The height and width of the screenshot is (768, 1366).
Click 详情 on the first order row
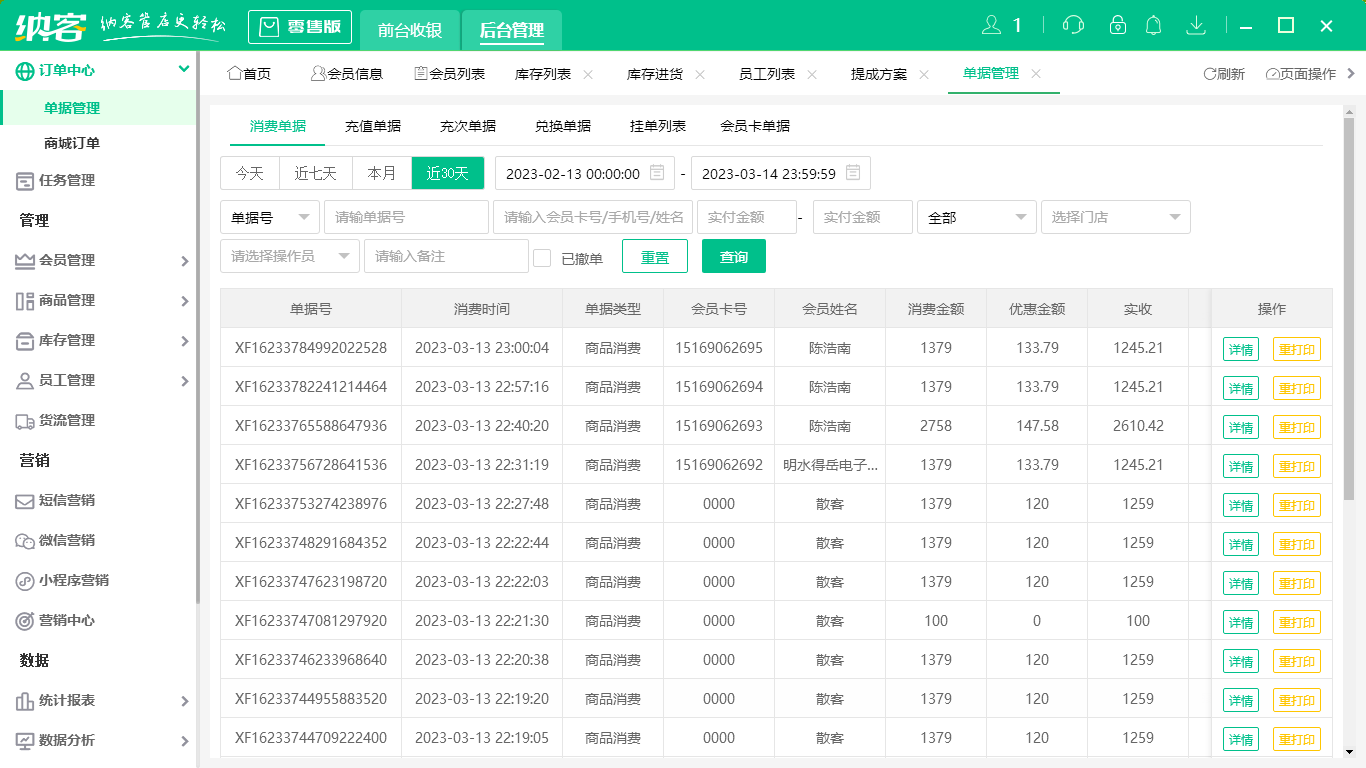click(x=1240, y=348)
